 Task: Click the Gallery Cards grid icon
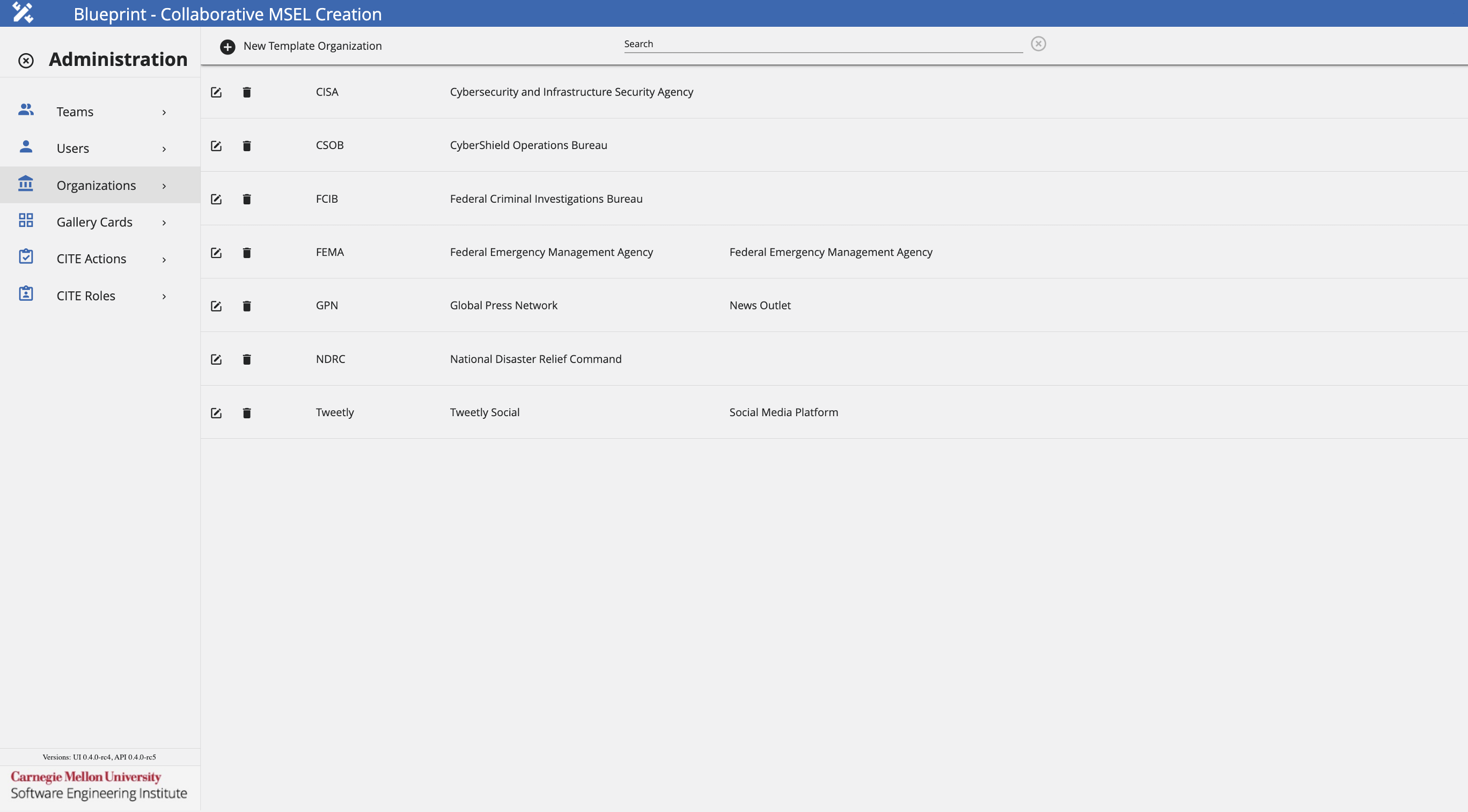[26, 220]
